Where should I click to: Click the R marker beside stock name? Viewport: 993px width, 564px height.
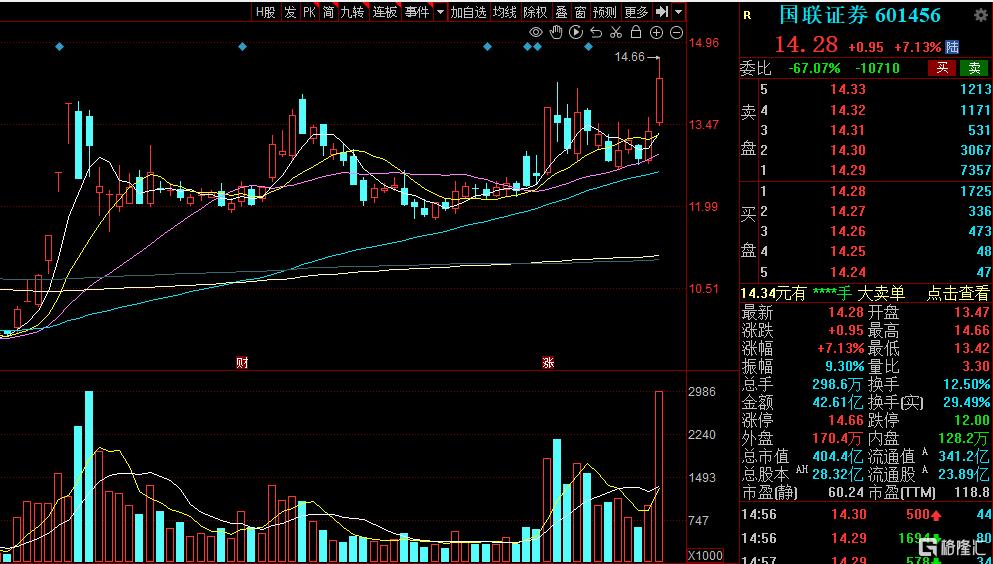747,15
